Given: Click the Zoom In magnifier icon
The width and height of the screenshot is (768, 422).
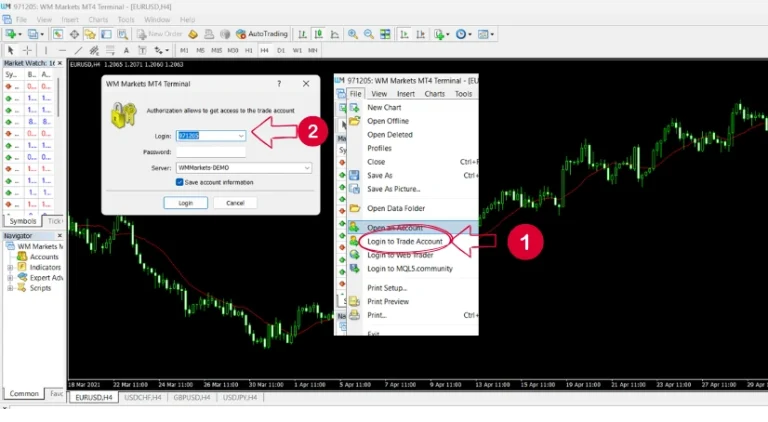Looking at the screenshot, I should [352, 34].
